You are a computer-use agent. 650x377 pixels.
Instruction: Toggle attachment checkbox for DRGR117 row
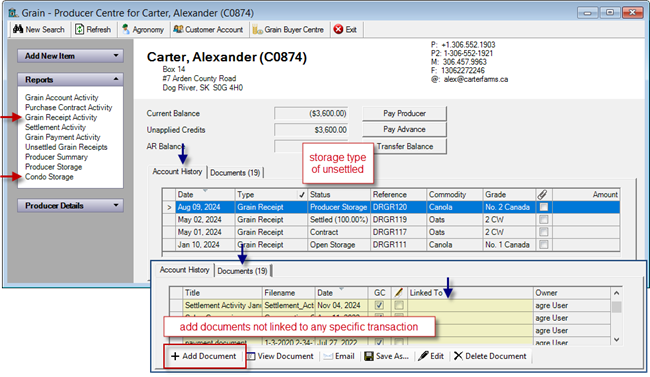pyautogui.click(x=543, y=232)
